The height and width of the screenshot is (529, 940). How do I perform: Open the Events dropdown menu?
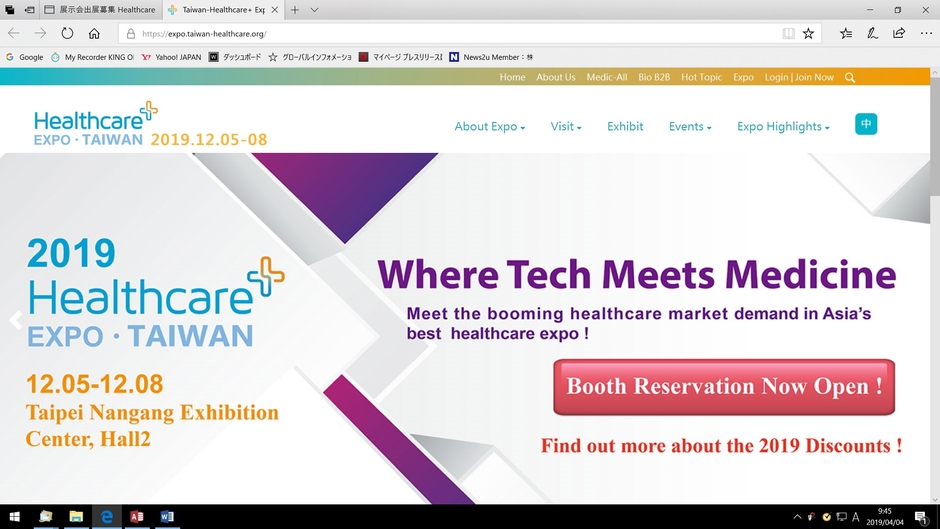[x=690, y=127]
